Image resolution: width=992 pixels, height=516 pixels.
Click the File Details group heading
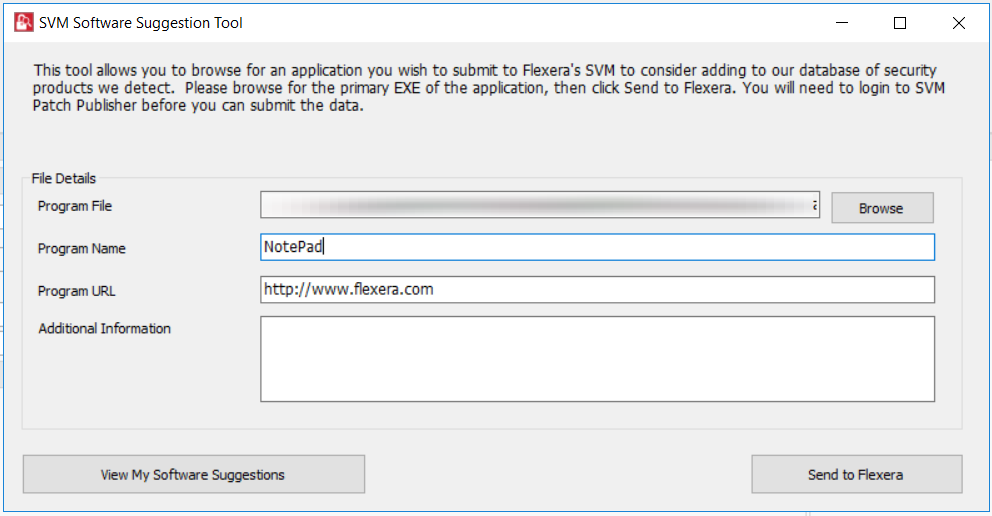click(x=63, y=178)
